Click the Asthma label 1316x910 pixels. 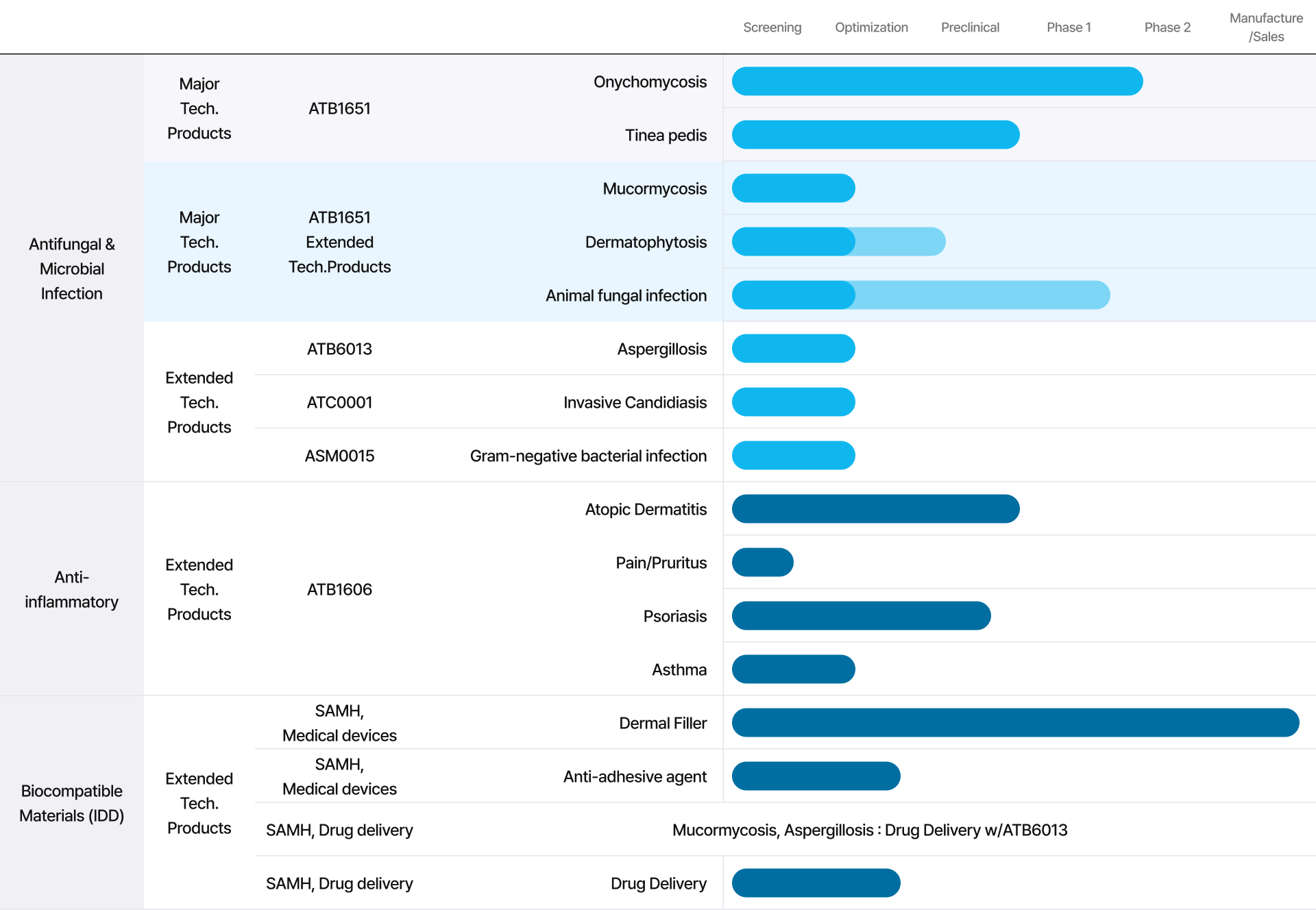pyautogui.click(x=679, y=670)
